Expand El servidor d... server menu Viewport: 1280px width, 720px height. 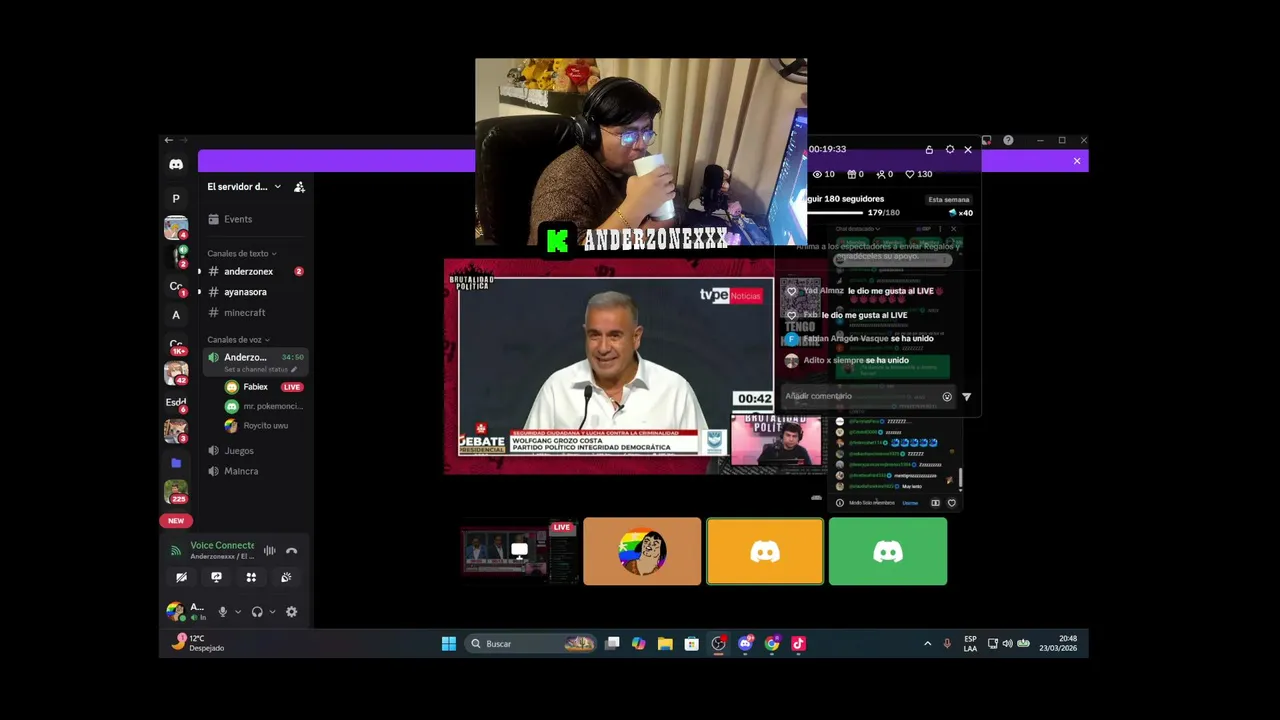click(244, 187)
